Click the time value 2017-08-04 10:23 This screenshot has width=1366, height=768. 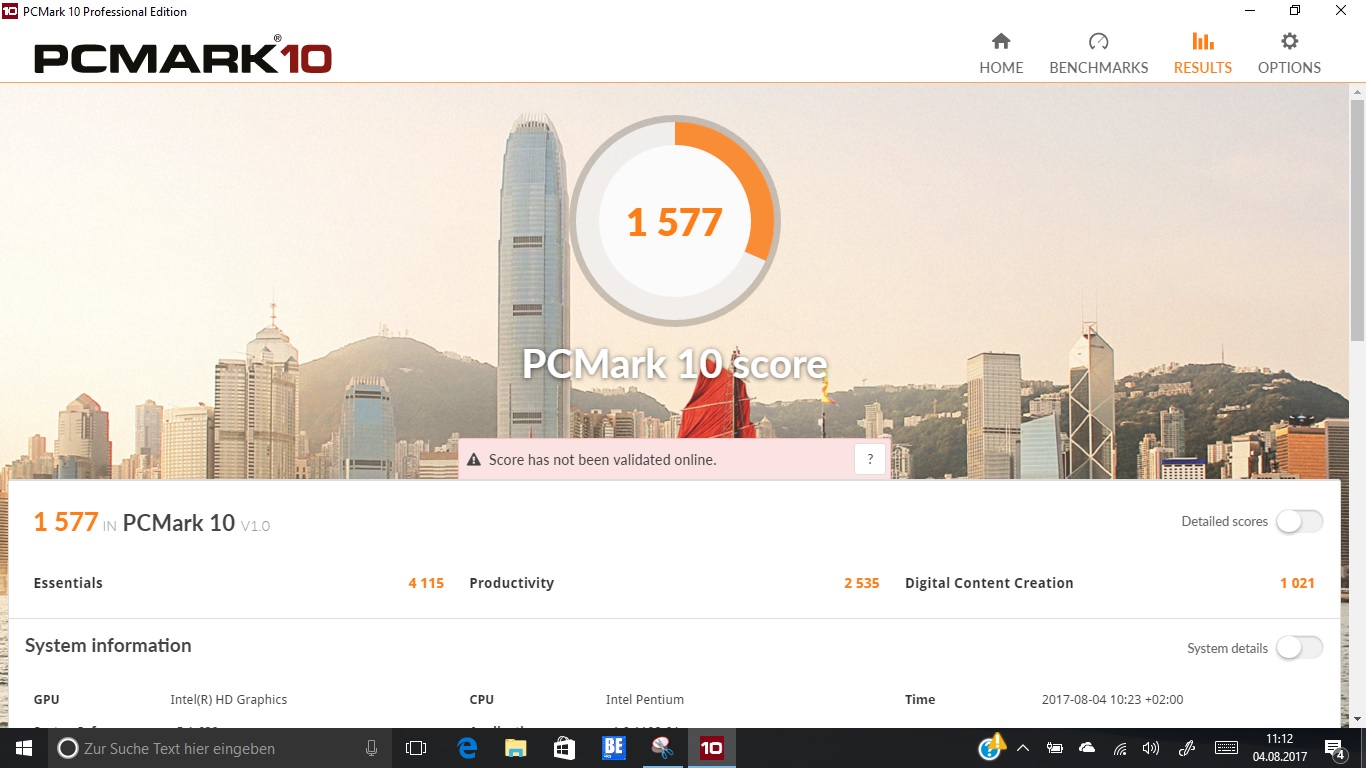(x=1112, y=700)
